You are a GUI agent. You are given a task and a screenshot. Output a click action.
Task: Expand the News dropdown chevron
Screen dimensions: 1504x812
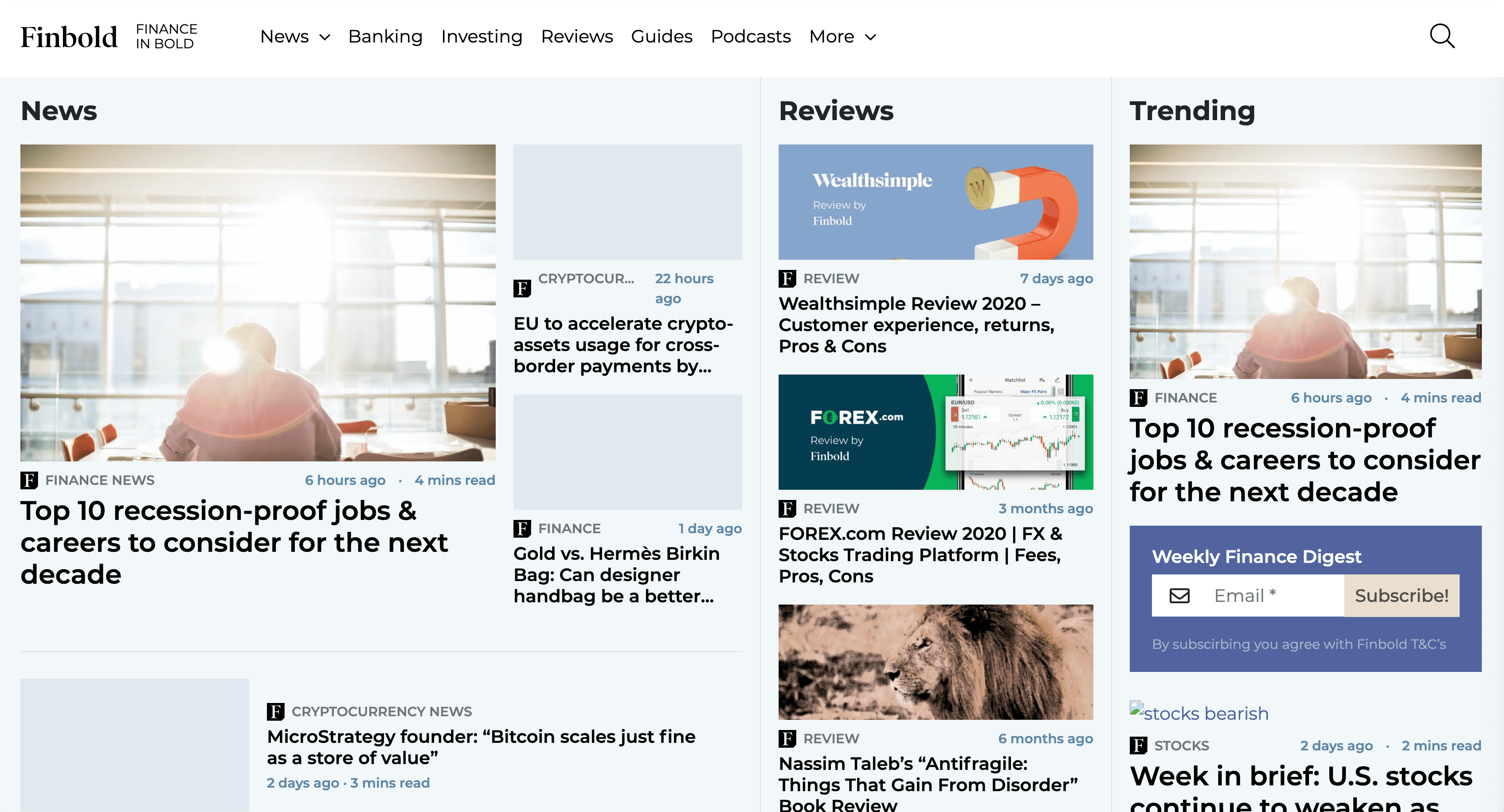tap(325, 37)
